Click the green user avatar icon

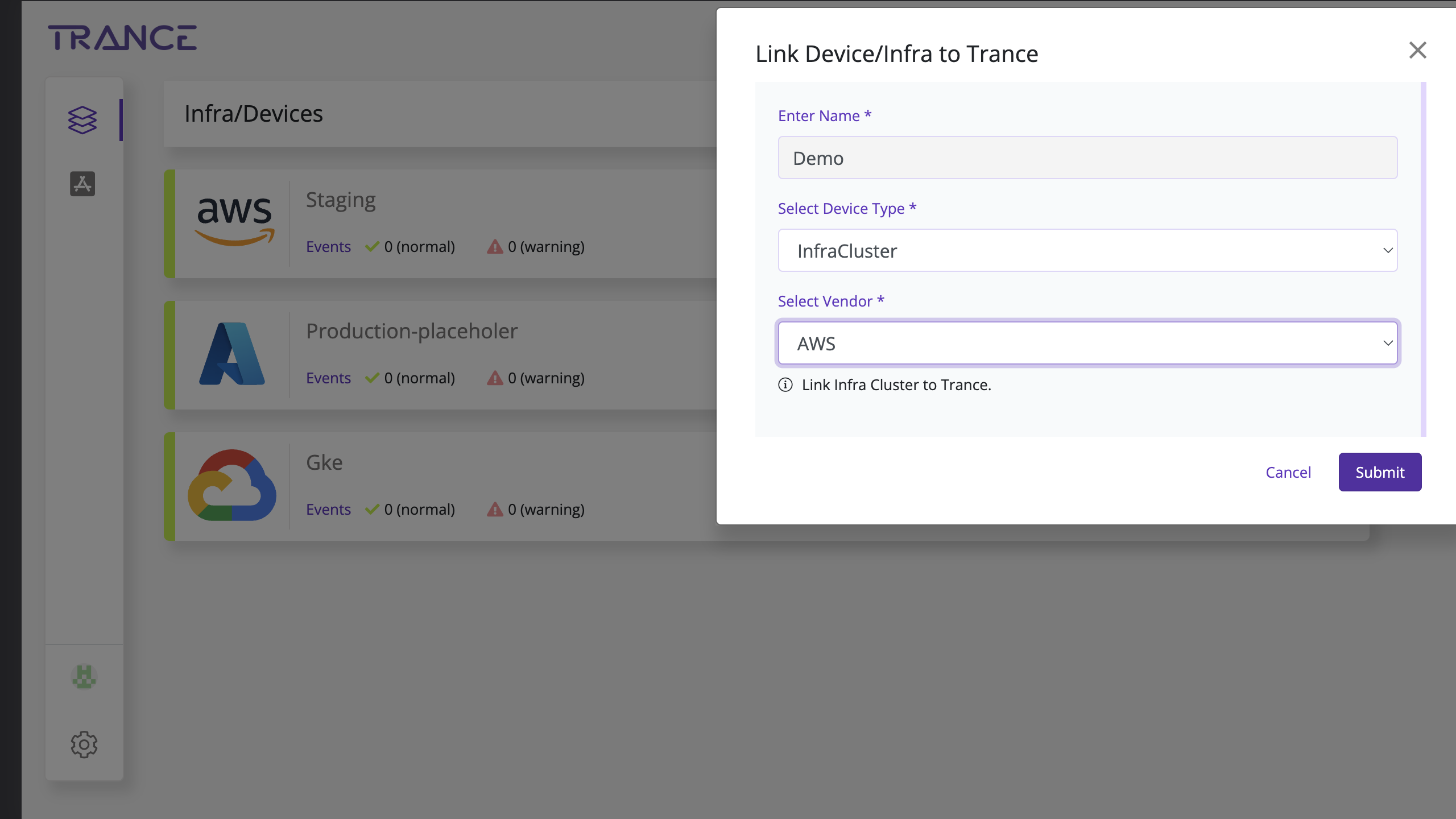click(84, 677)
